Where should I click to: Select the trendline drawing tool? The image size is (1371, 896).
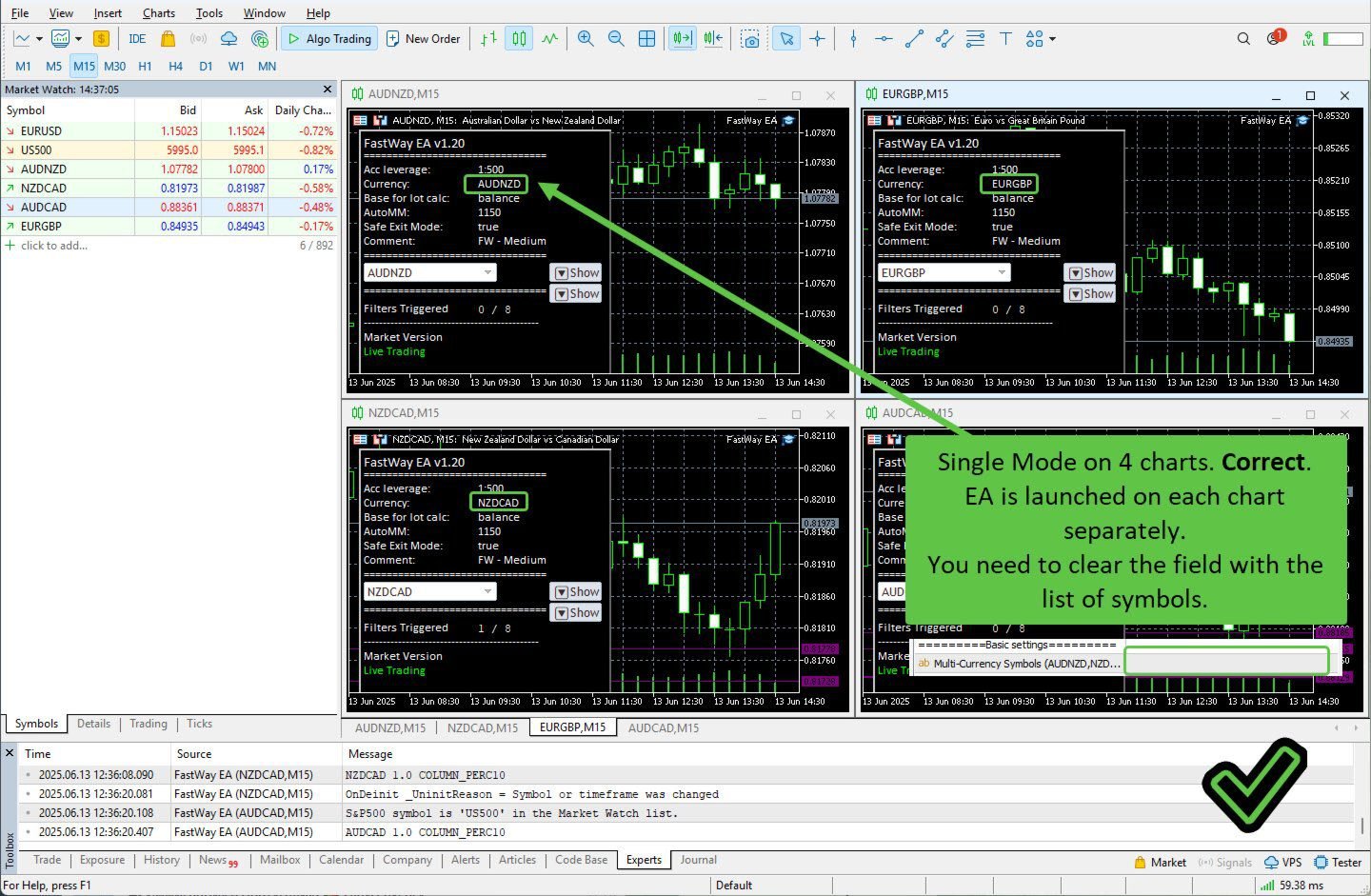pos(914,39)
